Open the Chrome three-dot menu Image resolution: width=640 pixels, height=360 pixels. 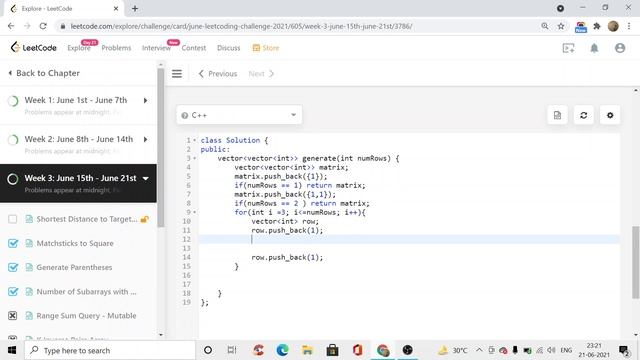click(x=629, y=26)
